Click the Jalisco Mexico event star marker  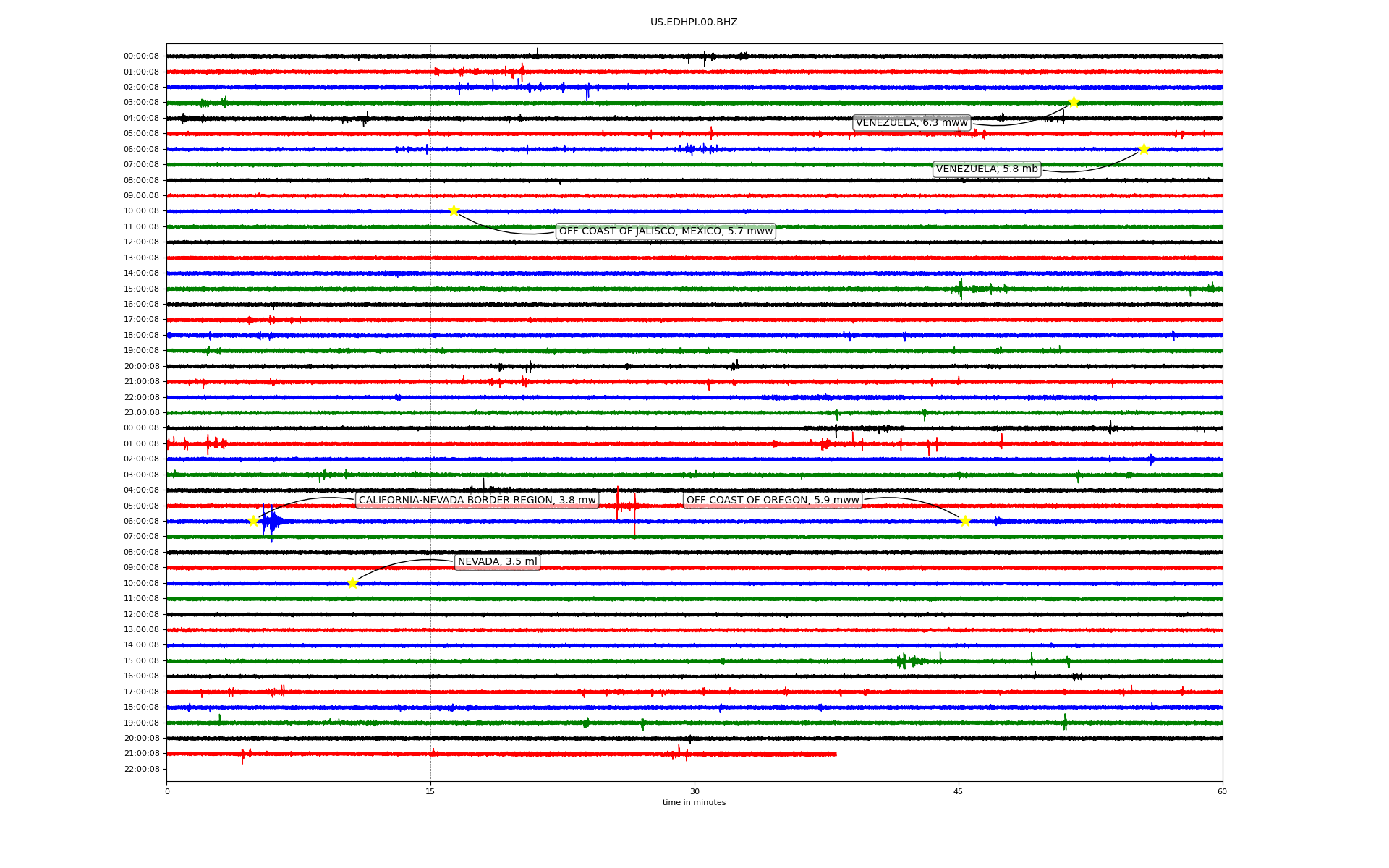click(454, 211)
